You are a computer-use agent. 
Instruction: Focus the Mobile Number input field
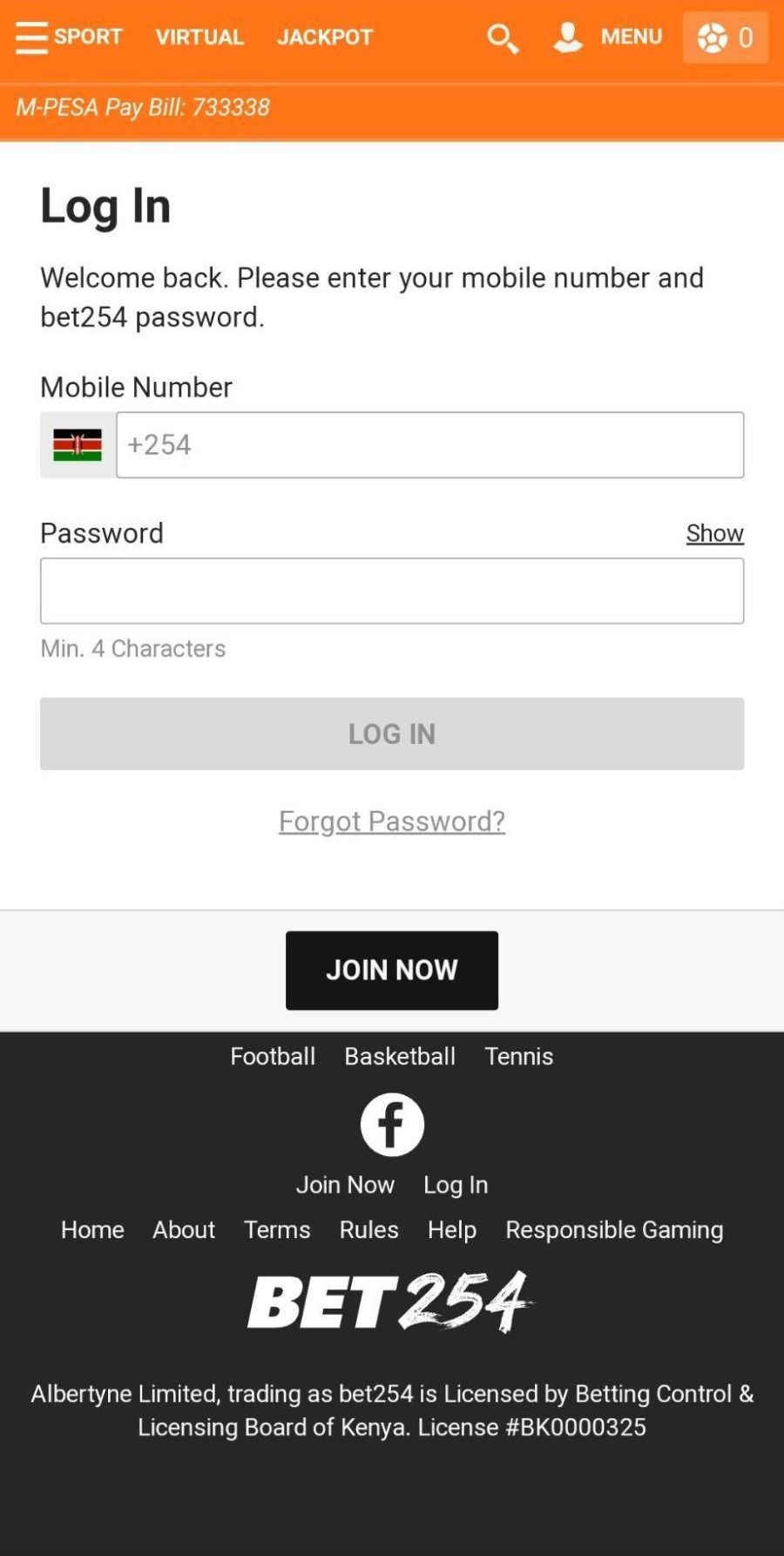[429, 445]
